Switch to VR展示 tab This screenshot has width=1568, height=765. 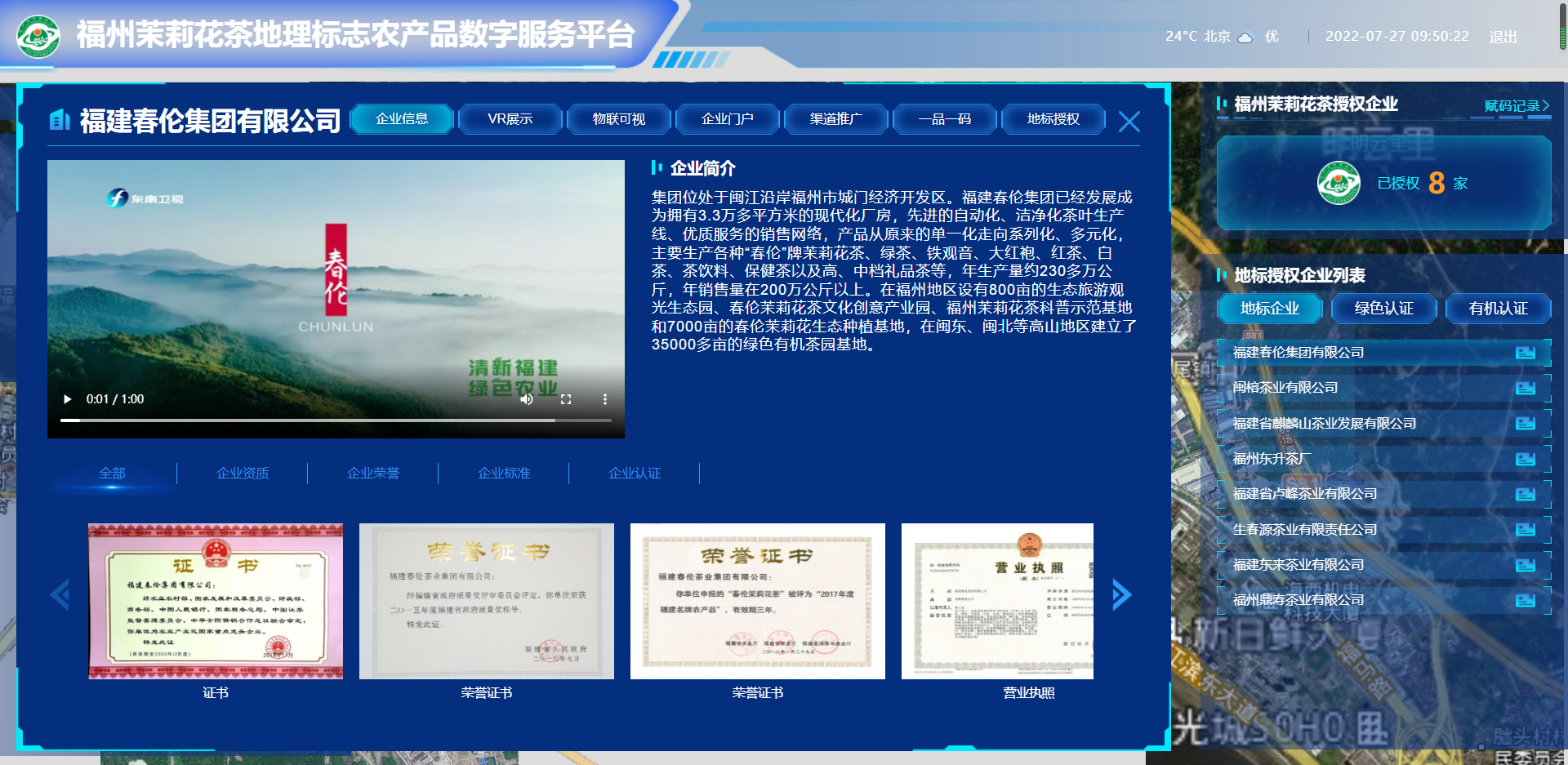pos(510,119)
